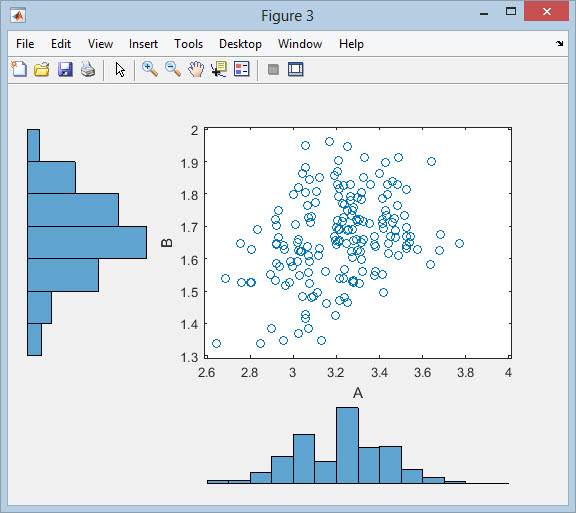Screen dimensions: 576x513
Task: Open the File menu
Action: pyautogui.click(x=25, y=44)
